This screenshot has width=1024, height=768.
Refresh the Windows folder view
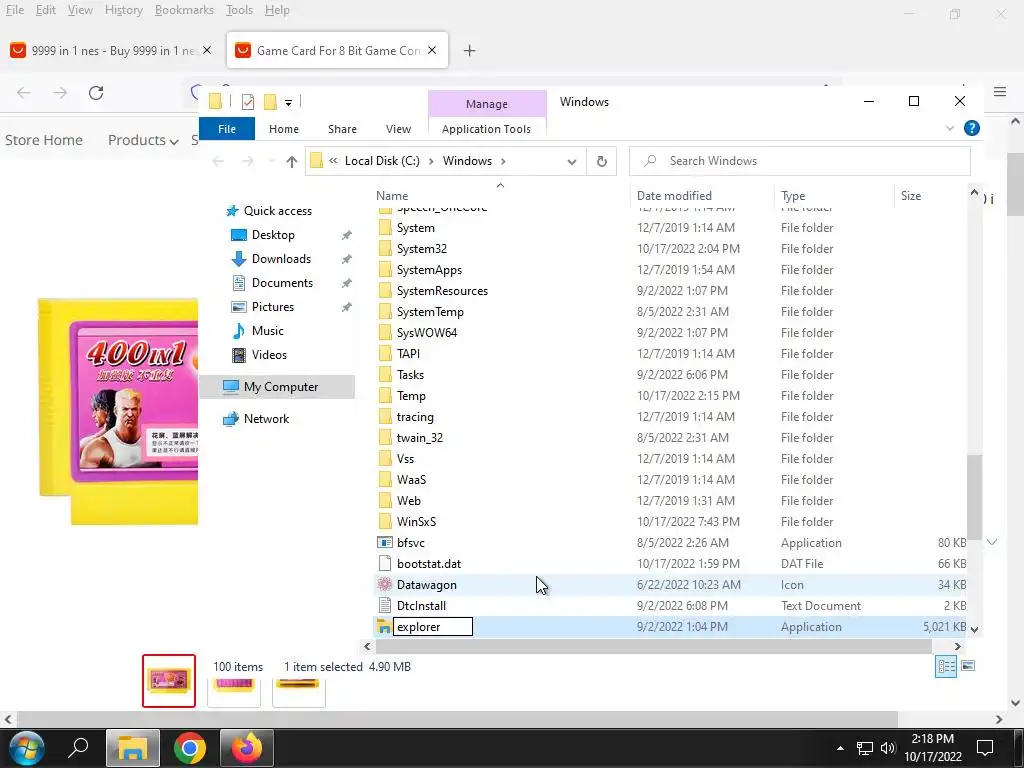(x=601, y=161)
